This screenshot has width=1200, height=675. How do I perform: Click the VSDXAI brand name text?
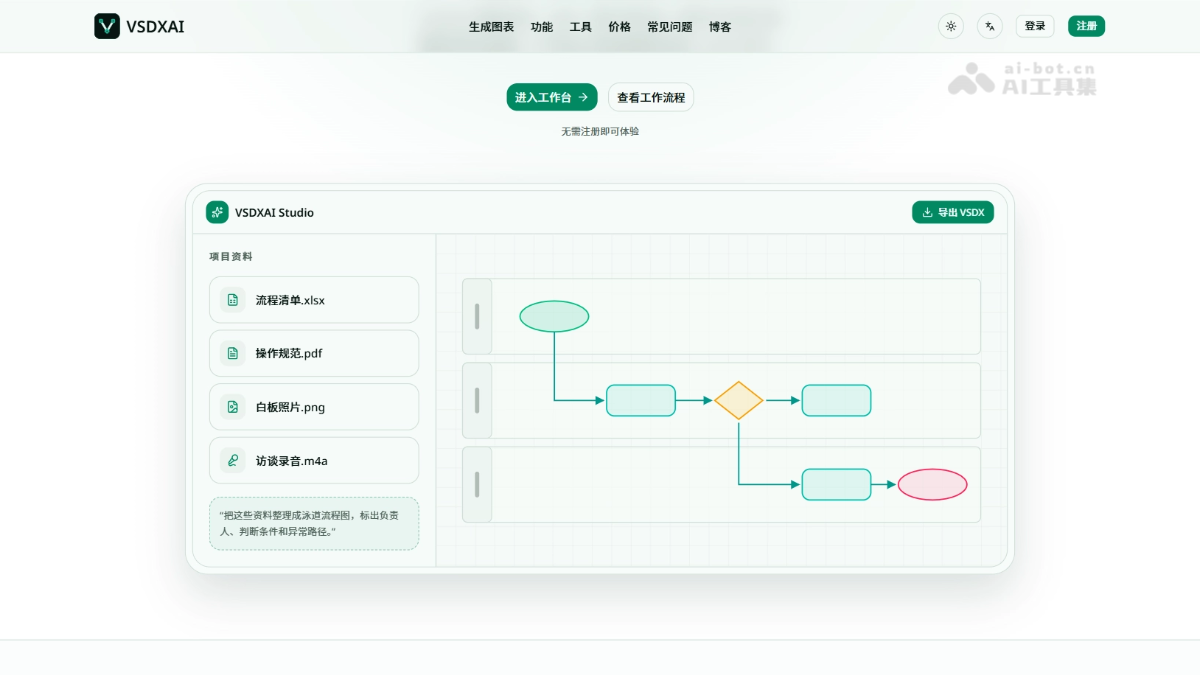click(155, 27)
